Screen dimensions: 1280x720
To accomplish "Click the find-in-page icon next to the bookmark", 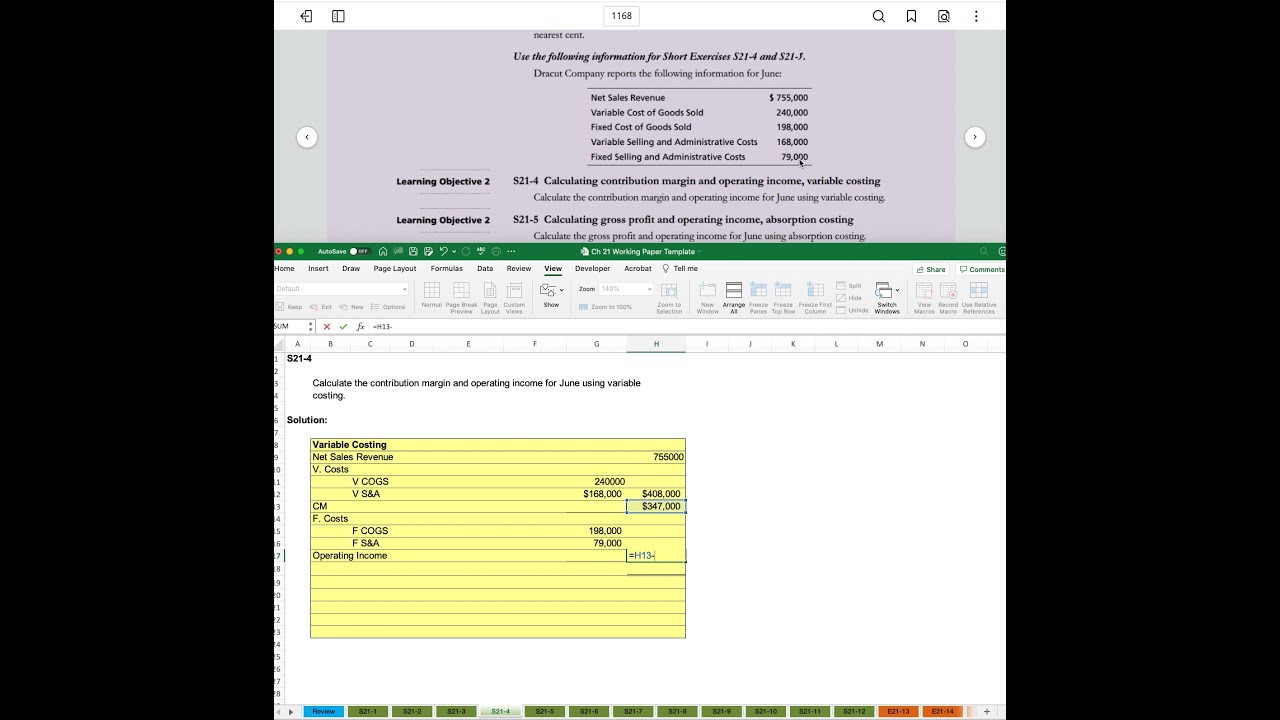I will 944,16.
